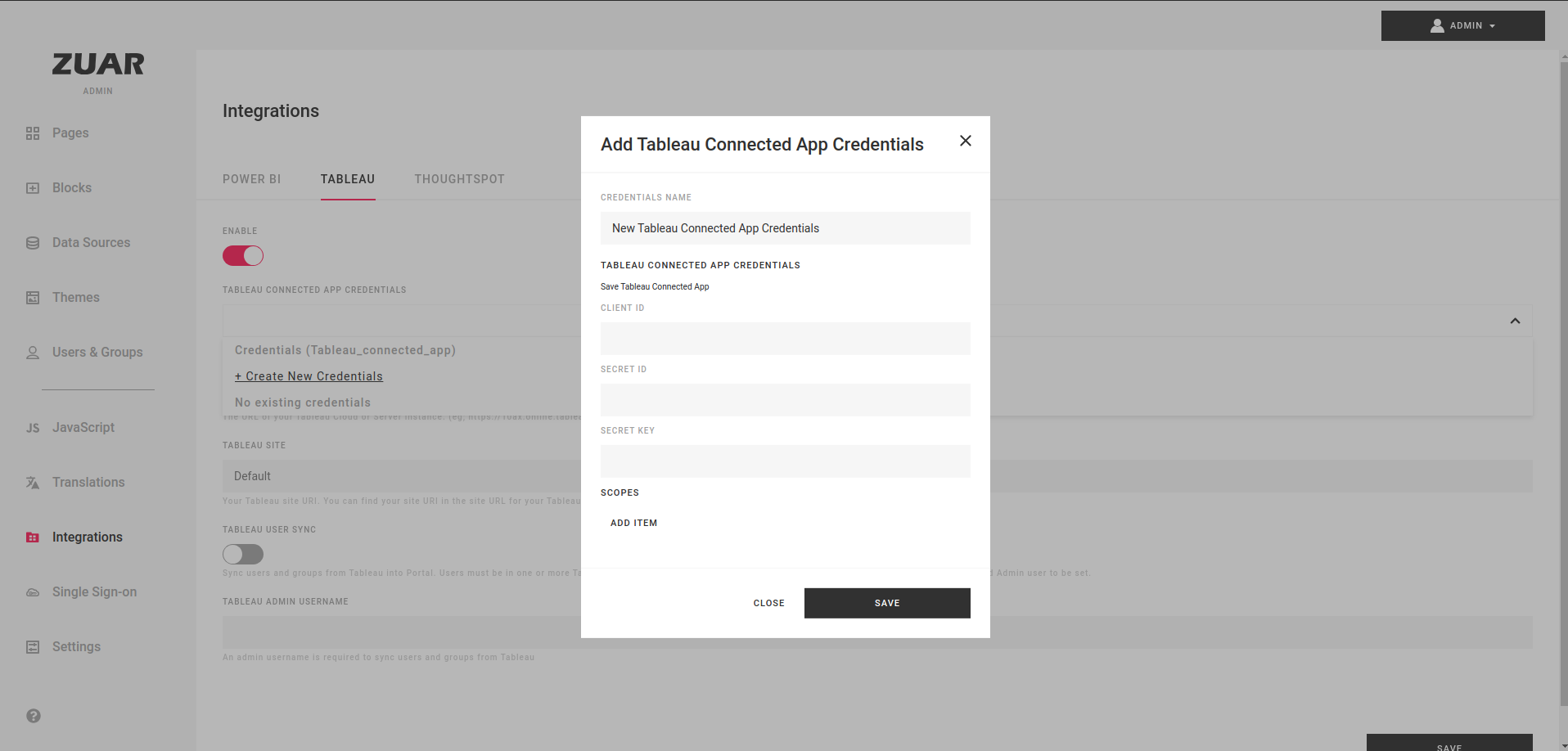The width and height of the screenshot is (1568, 751).
Task: Open Data Sources menu item
Action: coord(91,243)
